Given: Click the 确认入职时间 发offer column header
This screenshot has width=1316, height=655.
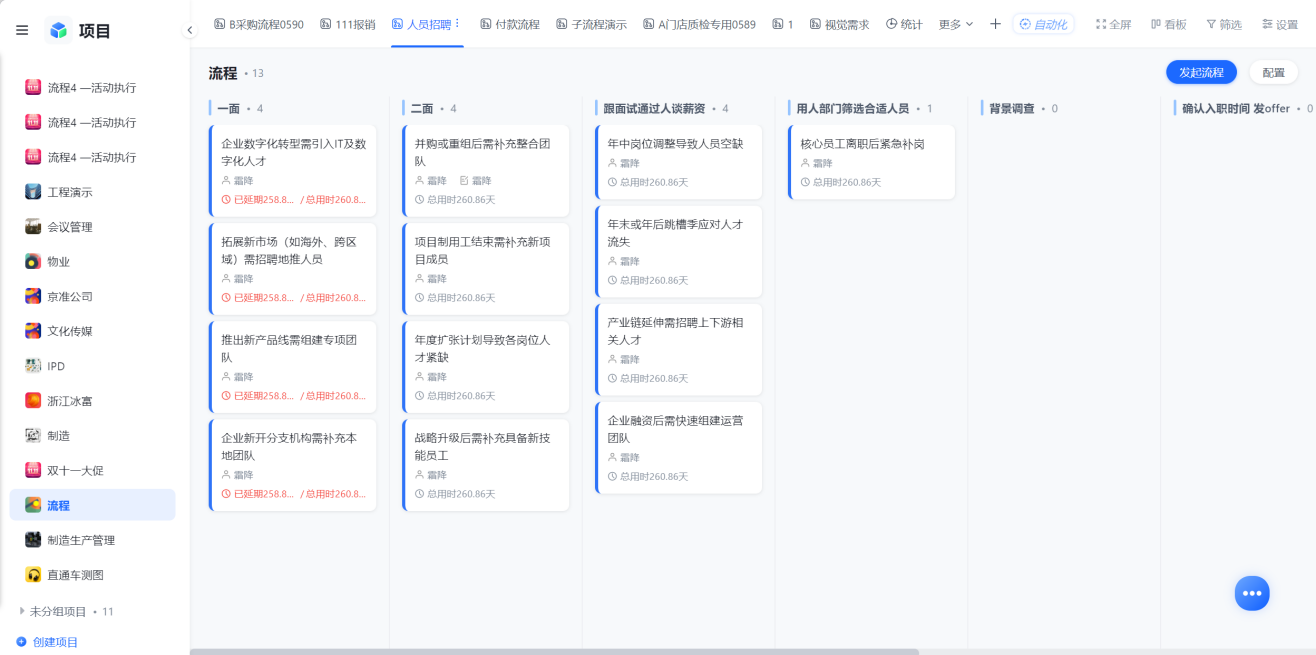Looking at the screenshot, I should click(1236, 108).
